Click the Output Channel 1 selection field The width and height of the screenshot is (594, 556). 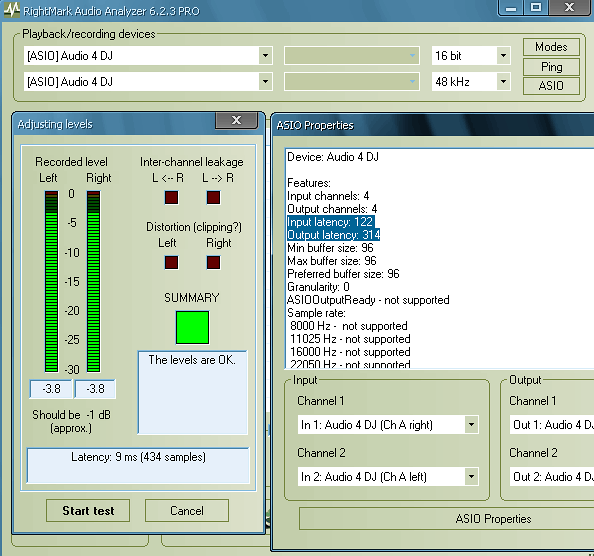552,425
